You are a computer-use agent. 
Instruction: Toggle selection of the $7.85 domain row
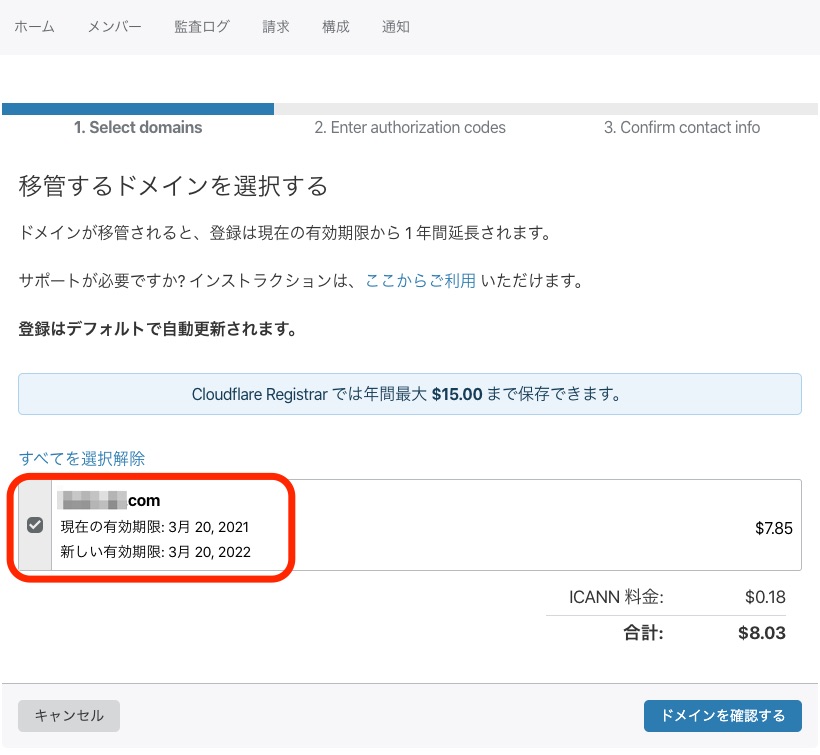coord(34,523)
